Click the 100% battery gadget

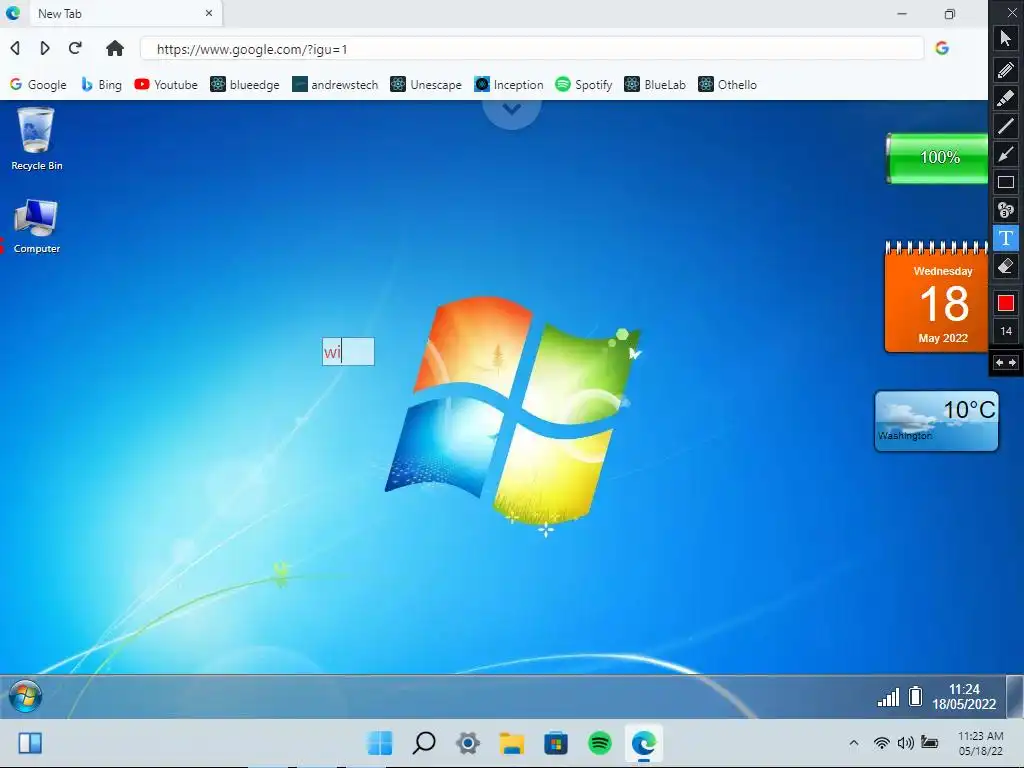pyautogui.click(x=937, y=158)
